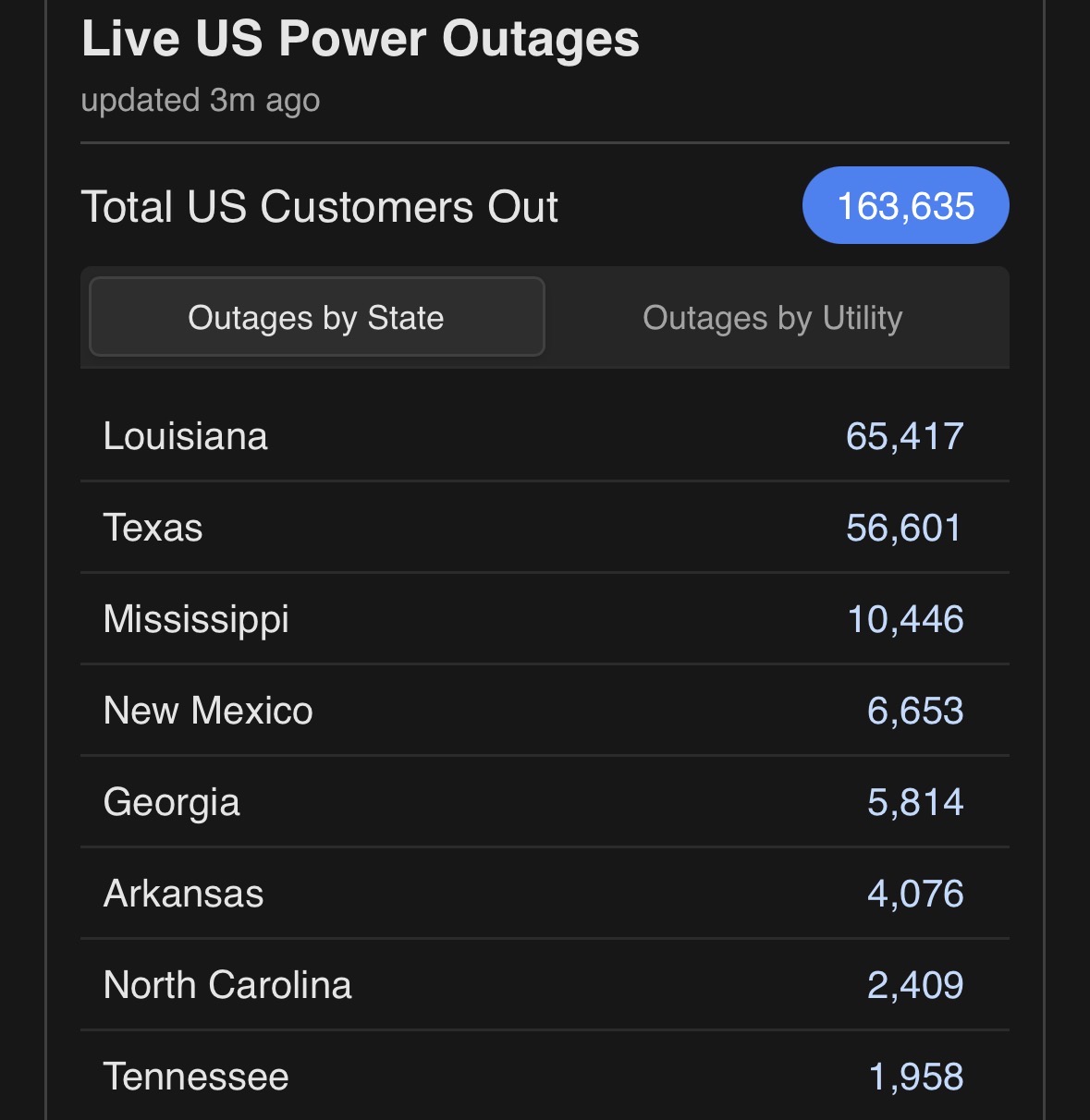Image resolution: width=1090 pixels, height=1120 pixels.
Task: Click North Carolina's count 2,409
Action: click(914, 985)
